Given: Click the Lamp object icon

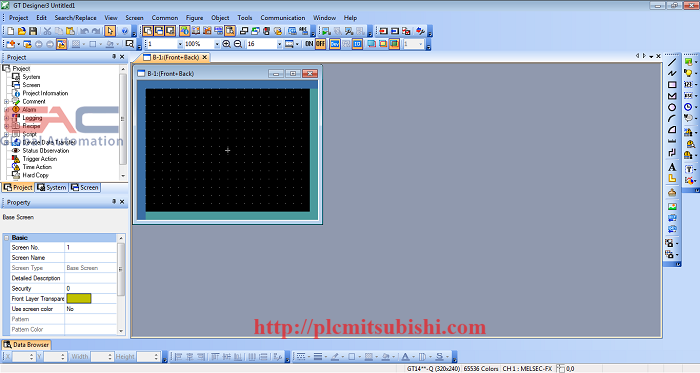Looking at the screenshot, I should tap(688, 73).
